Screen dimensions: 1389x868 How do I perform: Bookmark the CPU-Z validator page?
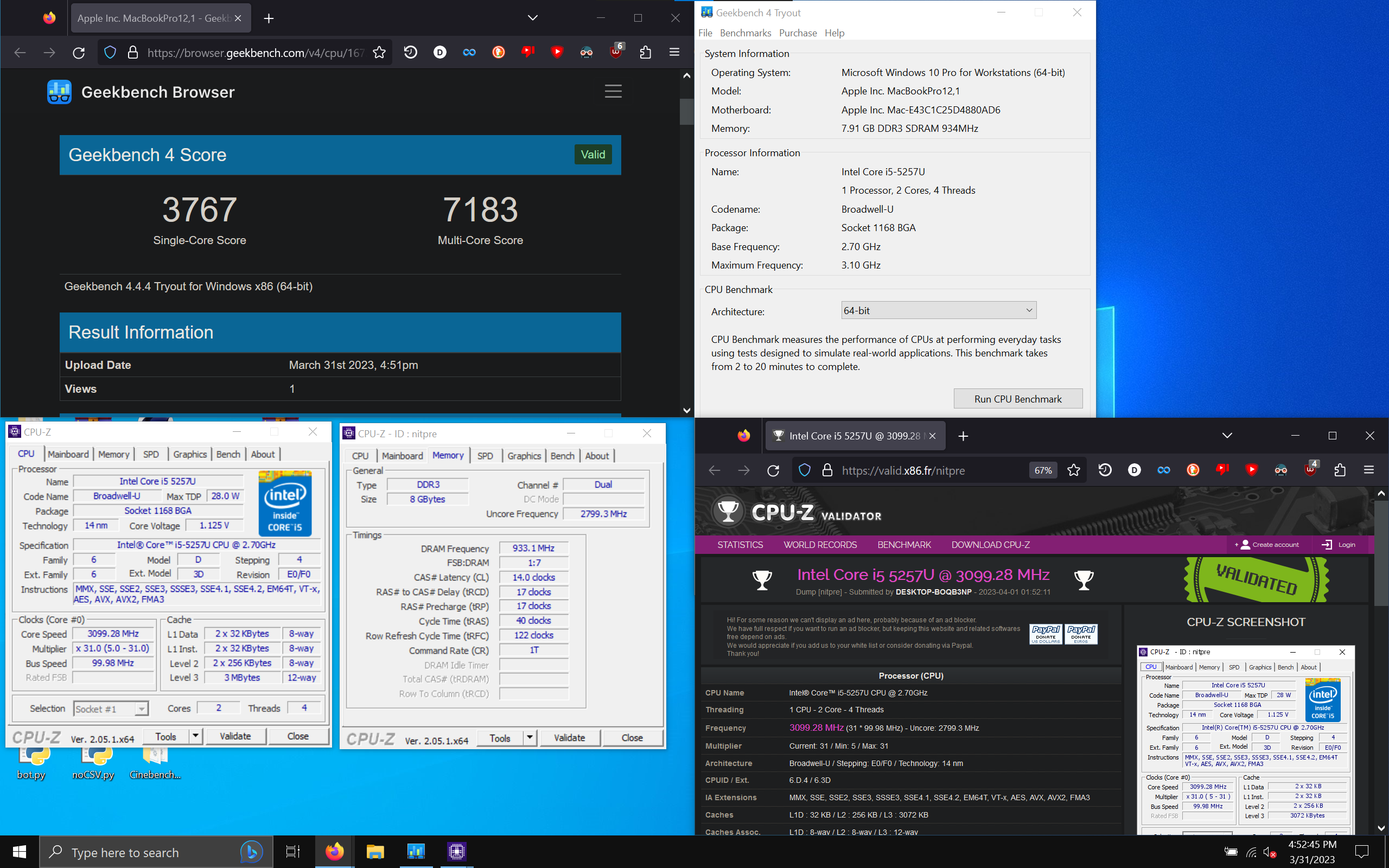1073,471
